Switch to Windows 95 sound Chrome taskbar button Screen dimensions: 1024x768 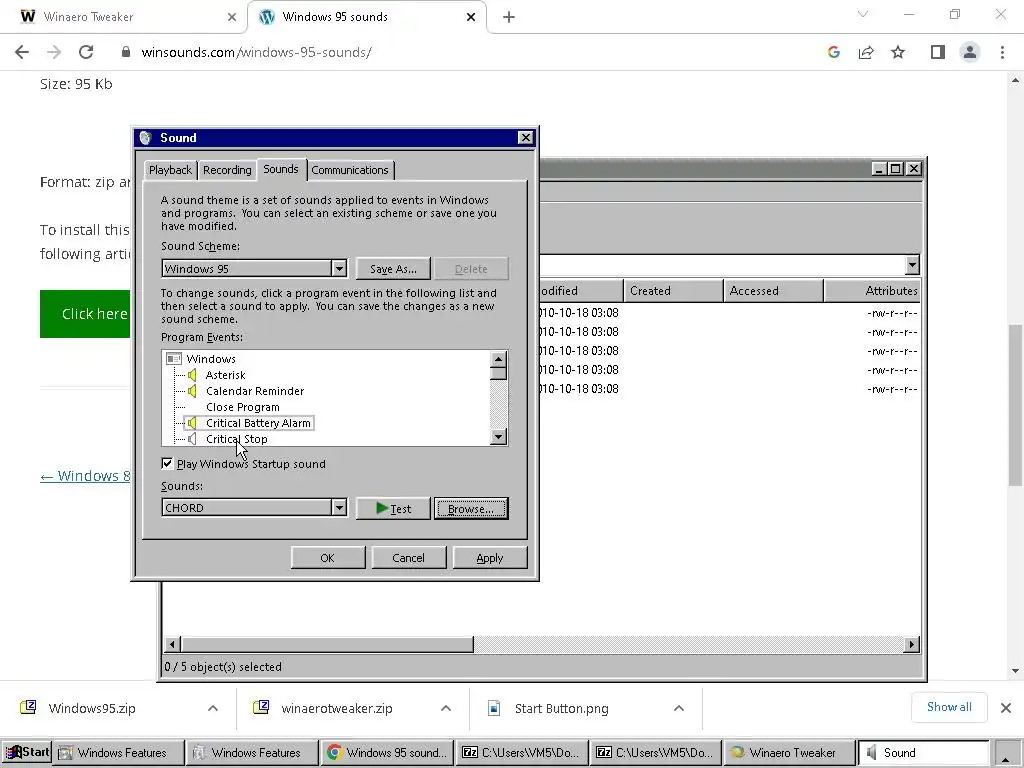[x=387, y=752]
